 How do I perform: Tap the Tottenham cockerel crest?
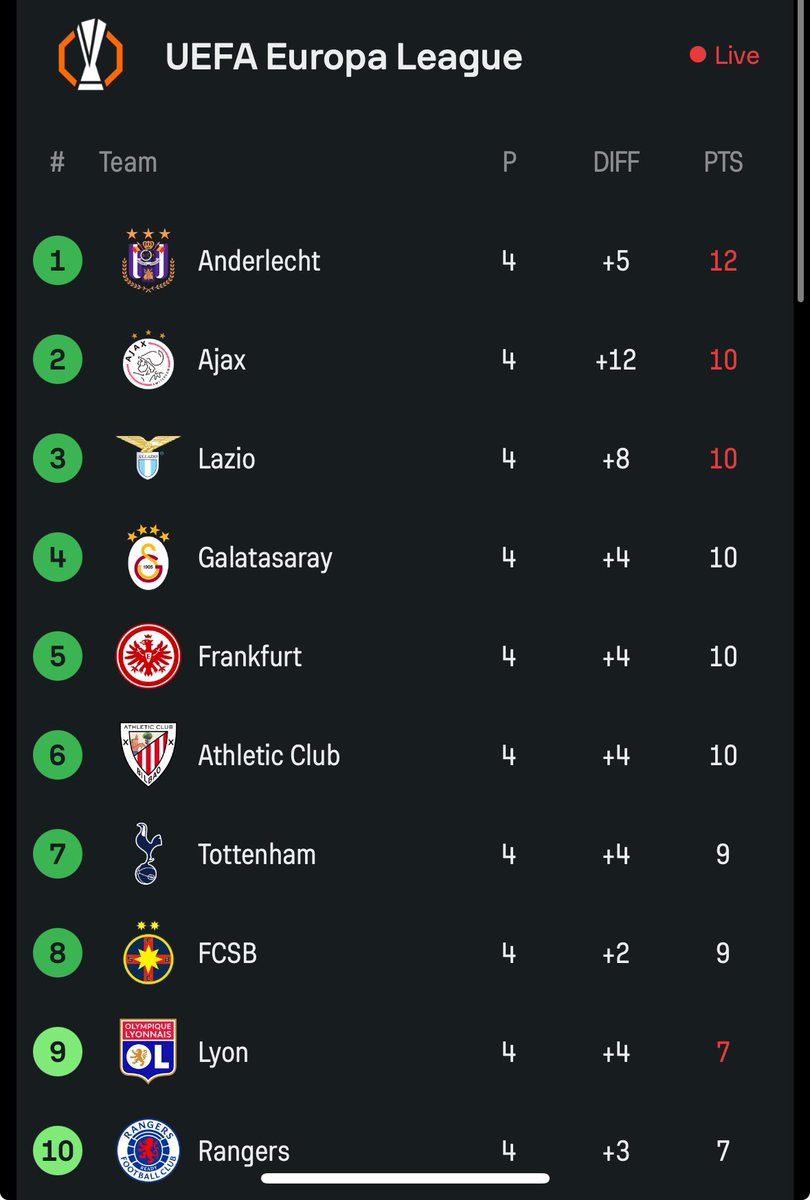click(148, 853)
